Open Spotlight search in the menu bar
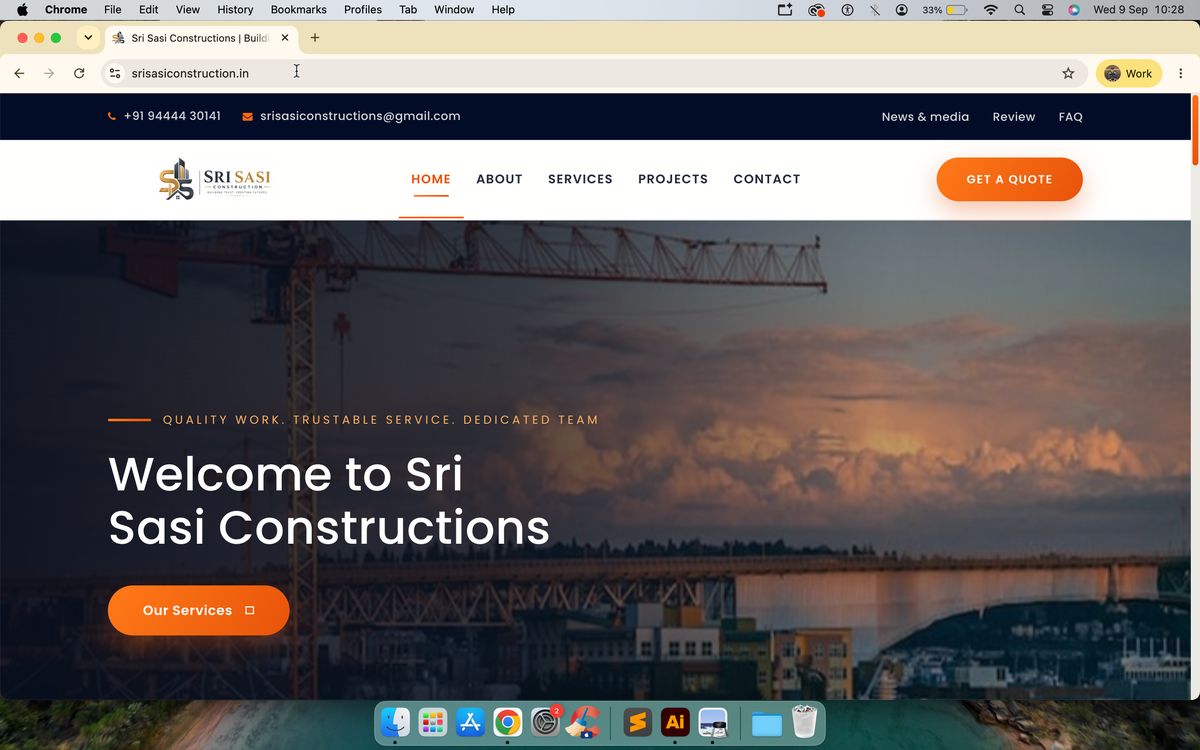Image resolution: width=1200 pixels, height=750 pixels. [x=1019, y=9]
